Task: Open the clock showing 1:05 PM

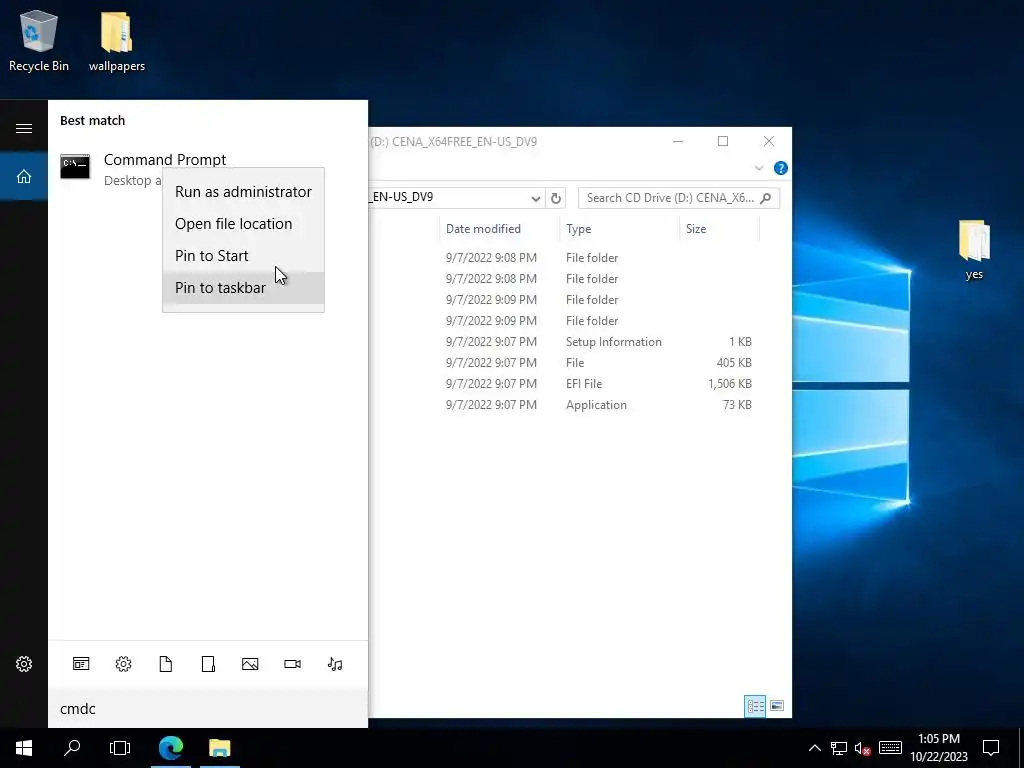Action: point(938,748)
